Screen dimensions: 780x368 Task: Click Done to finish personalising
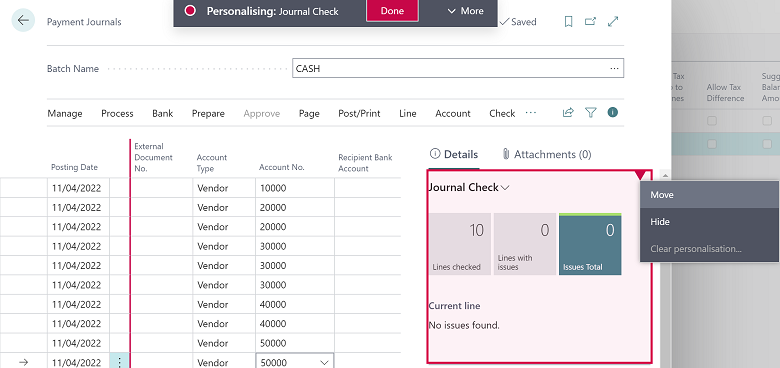(392, 11)
